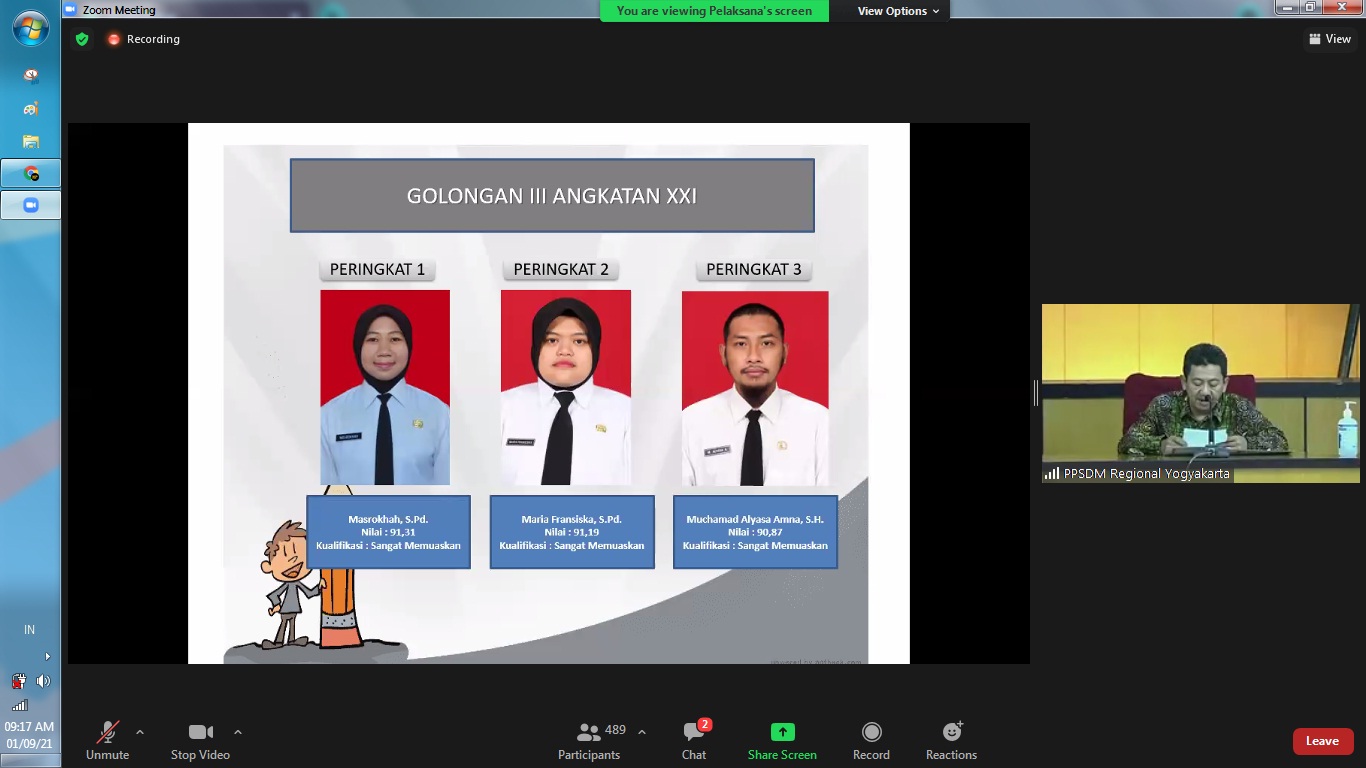Unmute the microphone
The image size is (1366, 768).
coord(107,741)
